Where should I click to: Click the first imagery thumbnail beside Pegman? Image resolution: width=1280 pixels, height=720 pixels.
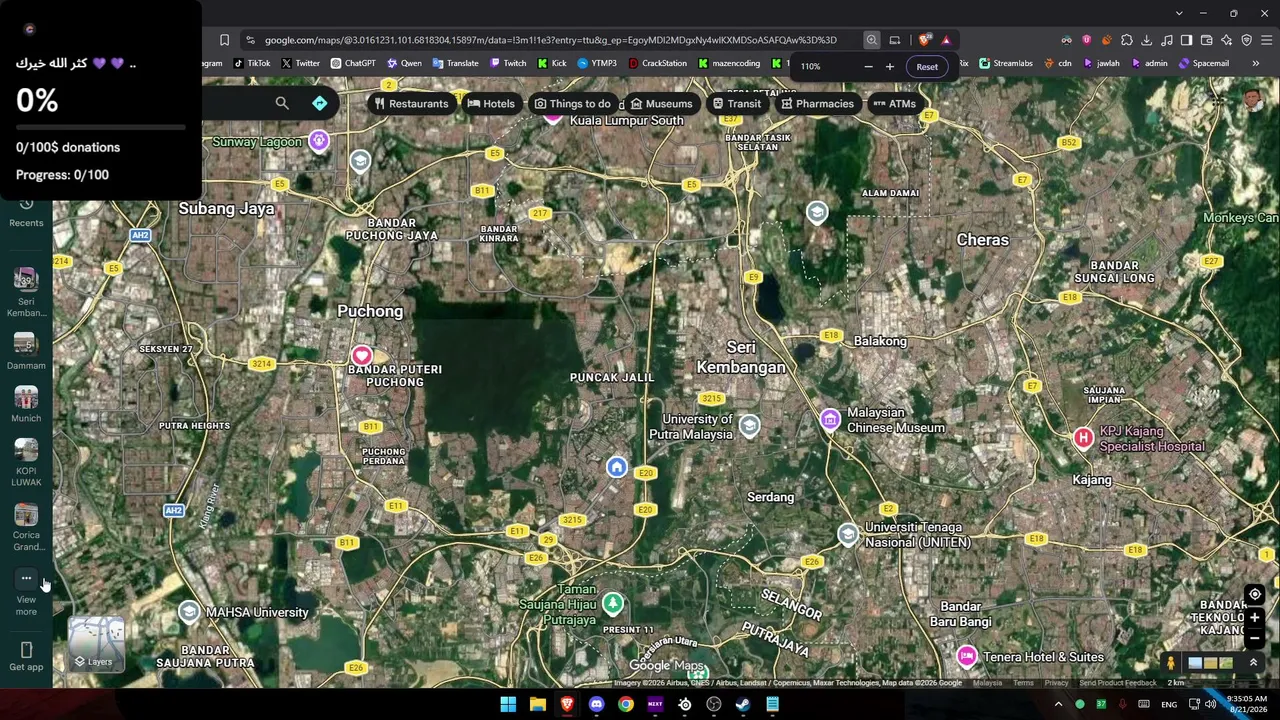[1195, 662]
